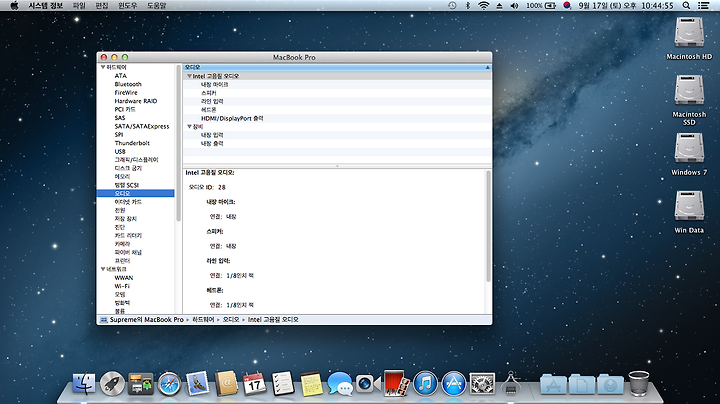Open Wi-Fi status menu in menu bar
This screenshot has width=720, height=404.
pyautogui.click(x=484, y=6)
